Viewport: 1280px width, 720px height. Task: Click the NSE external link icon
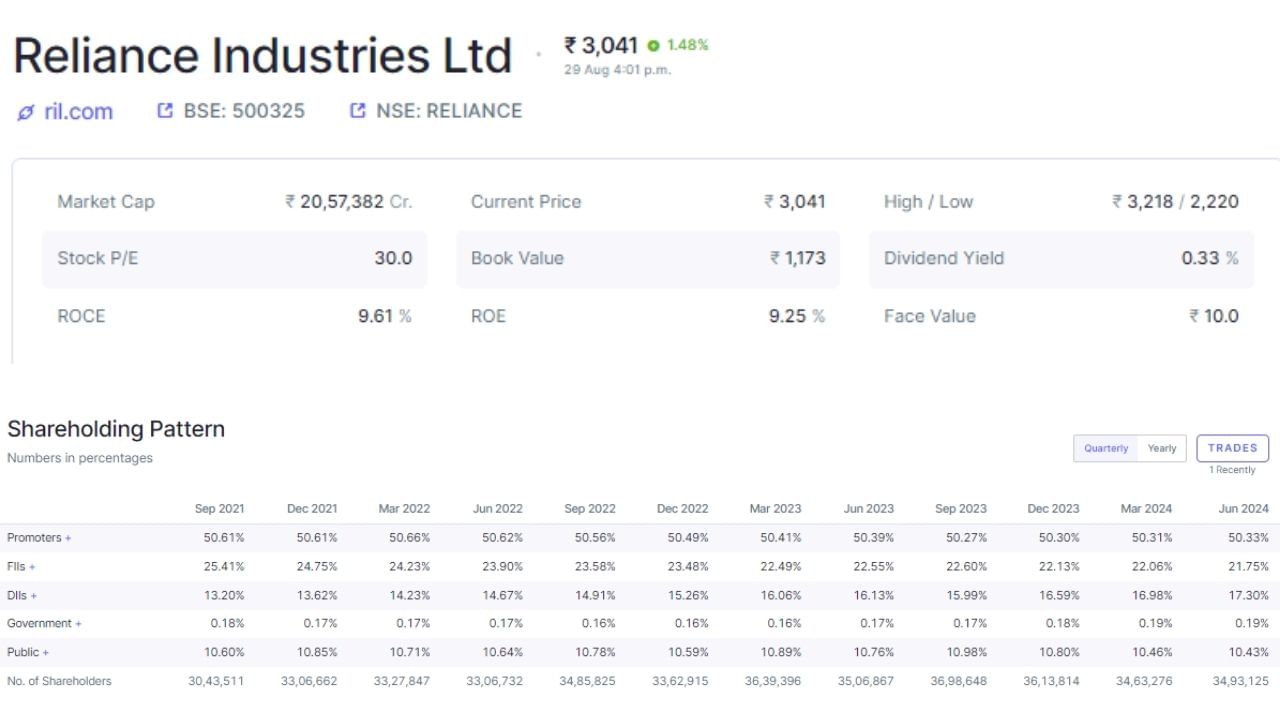click(x=357, y=111)
